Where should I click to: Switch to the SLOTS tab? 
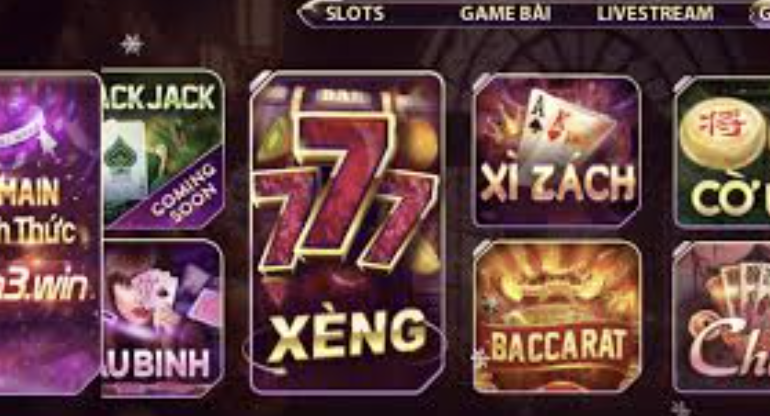tap(355, 13)
